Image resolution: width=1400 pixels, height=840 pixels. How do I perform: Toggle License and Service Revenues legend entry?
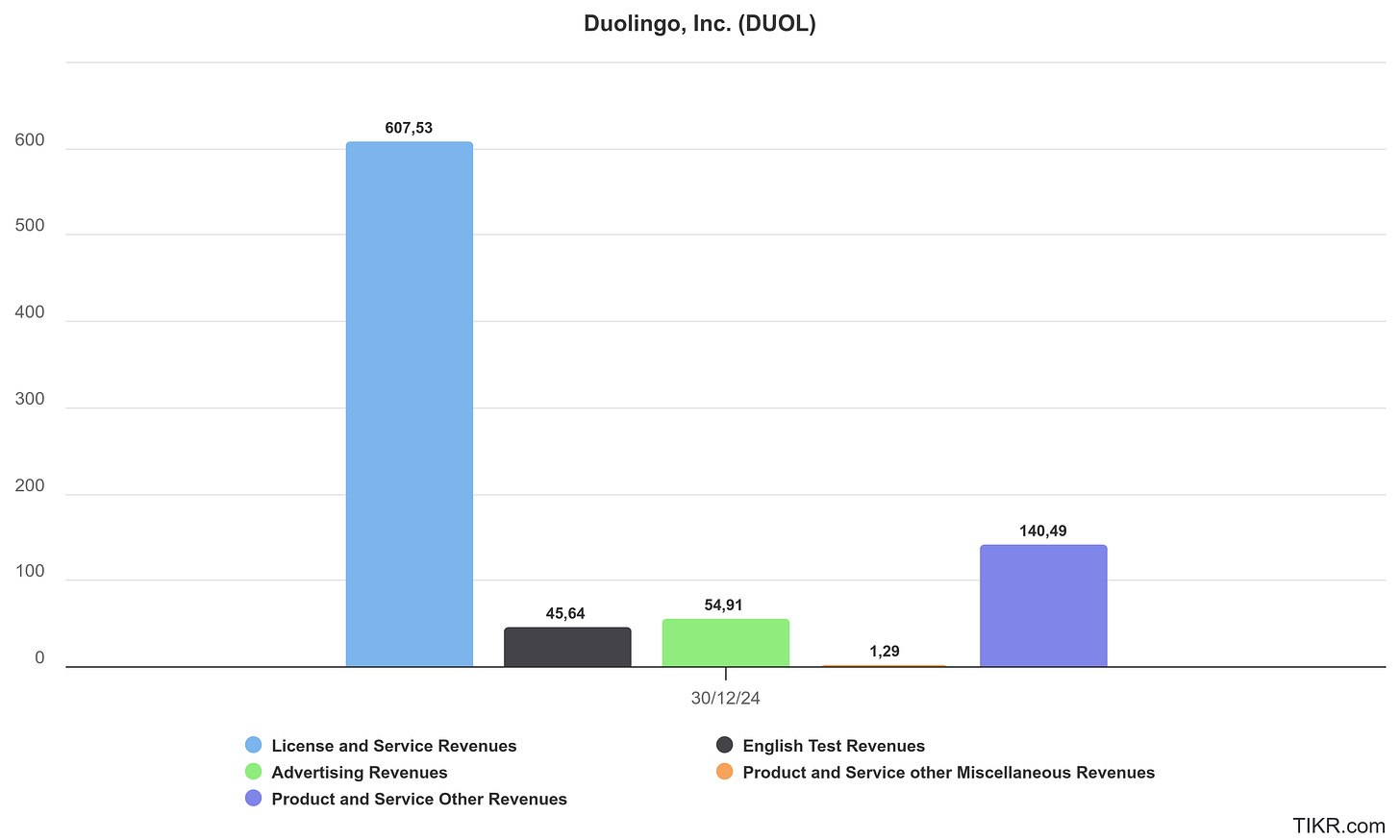coord(381,746)
